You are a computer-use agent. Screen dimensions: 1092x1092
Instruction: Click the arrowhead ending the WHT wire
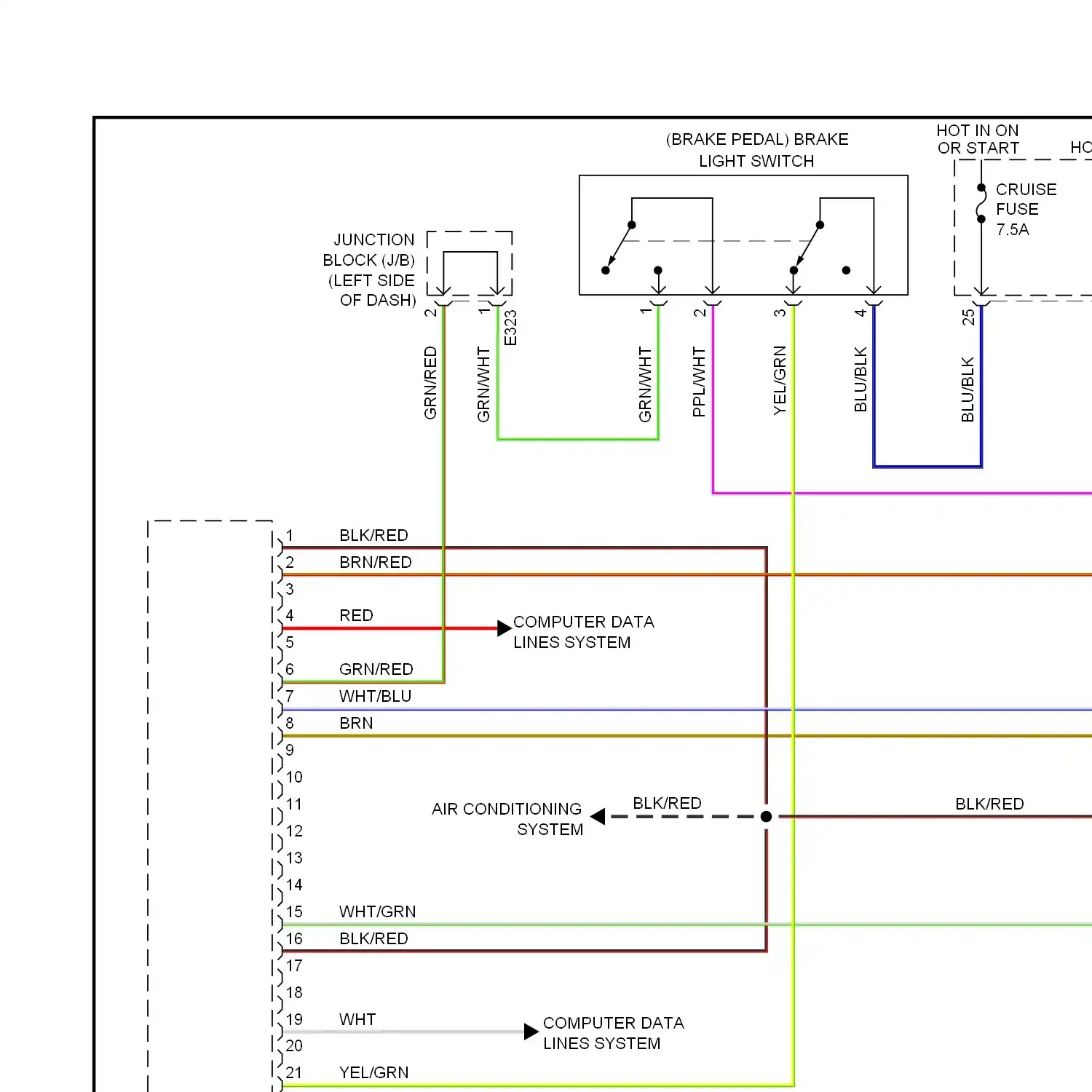click(x=531, y=1032)
